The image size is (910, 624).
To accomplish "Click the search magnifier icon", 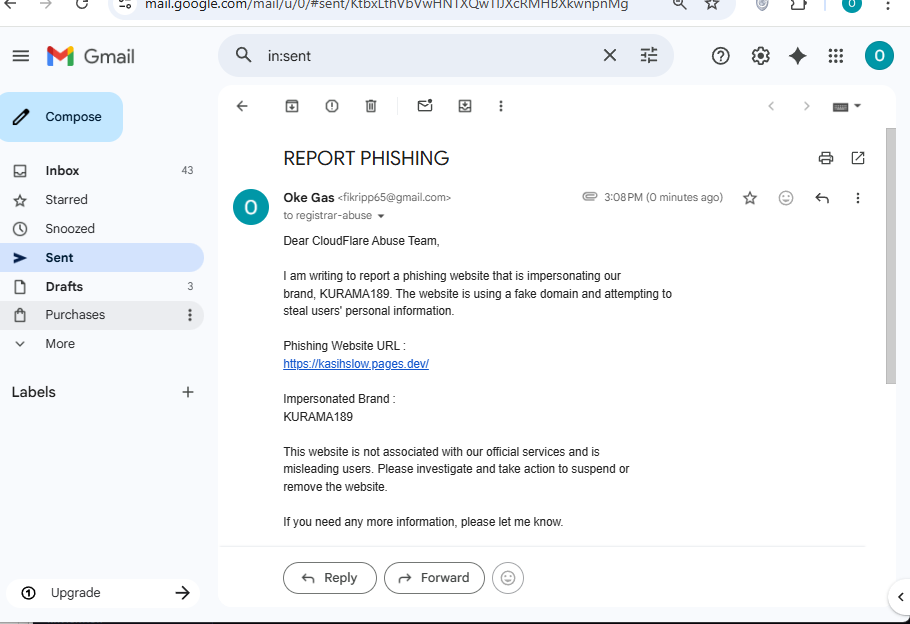I will click(244, 56).
